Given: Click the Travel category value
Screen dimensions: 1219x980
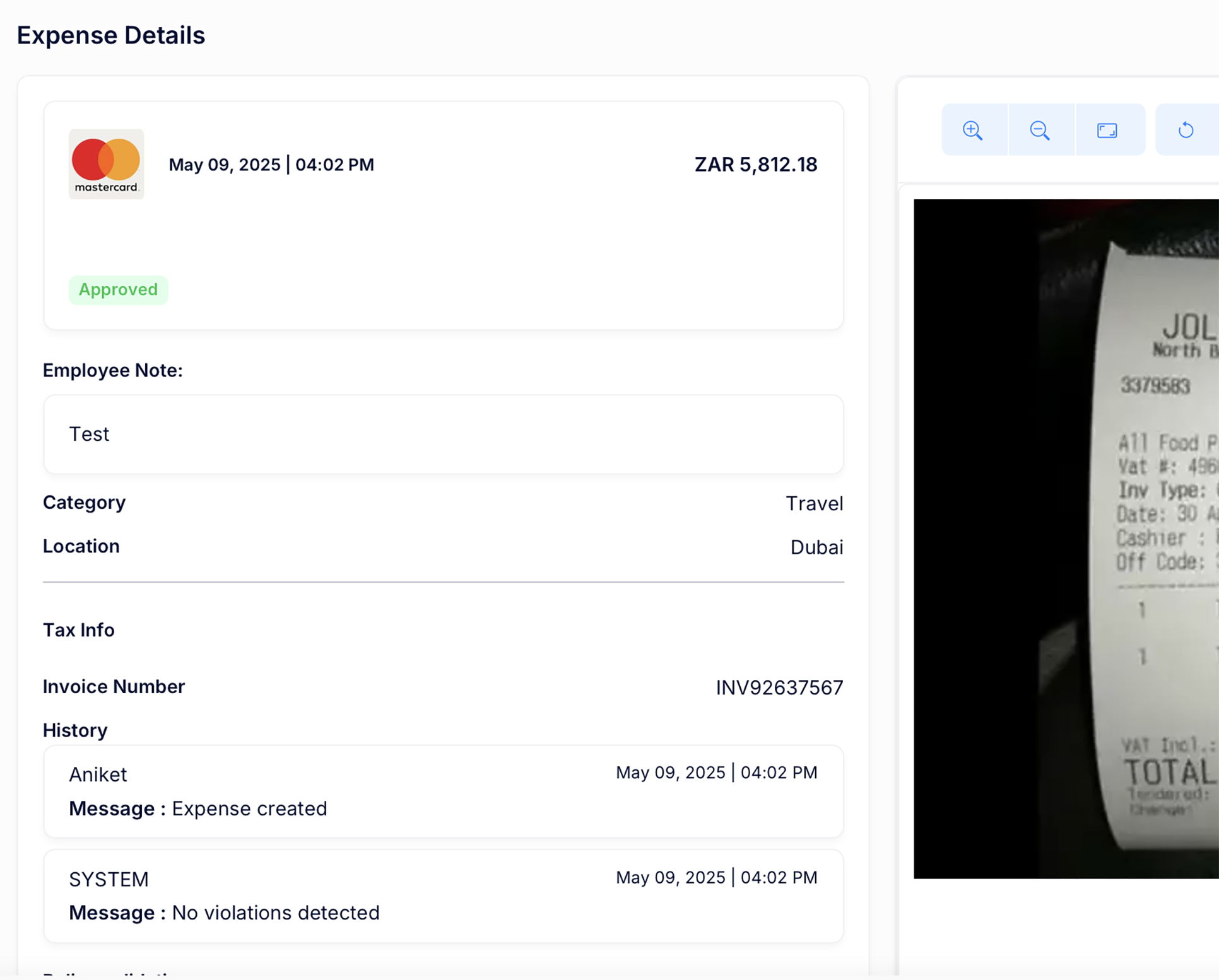Looking at the screenshot, I should point(814,503).
